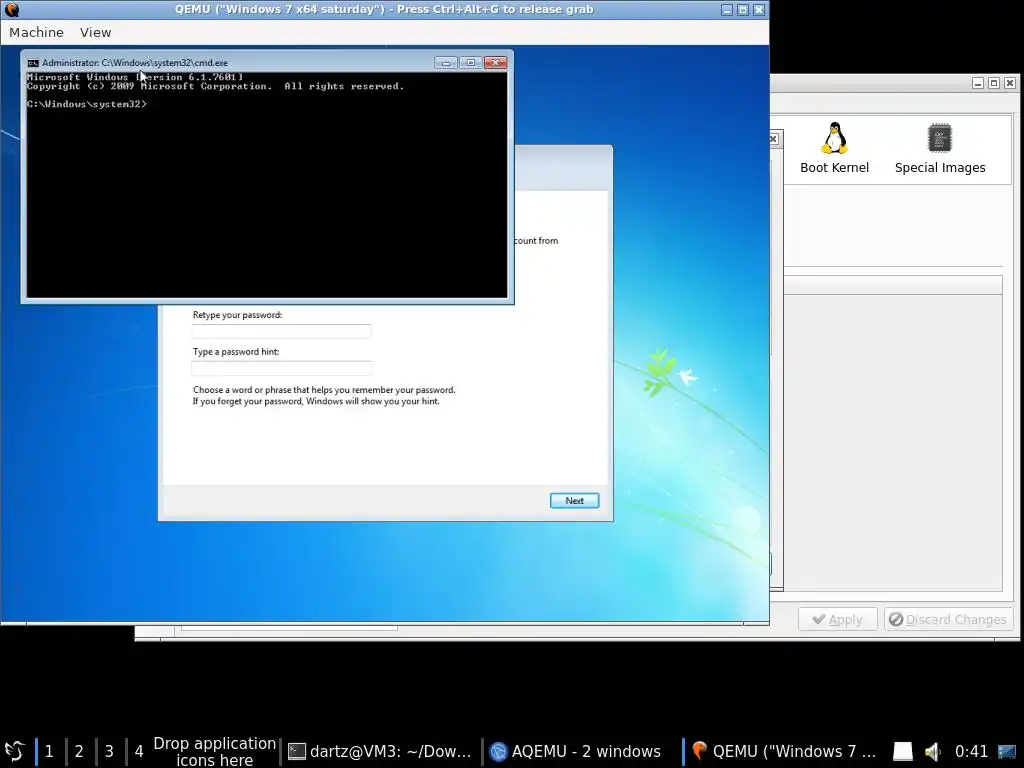Maximize the QEMU window
This screenshot has width=1024, height=768.
pos(743,10)
